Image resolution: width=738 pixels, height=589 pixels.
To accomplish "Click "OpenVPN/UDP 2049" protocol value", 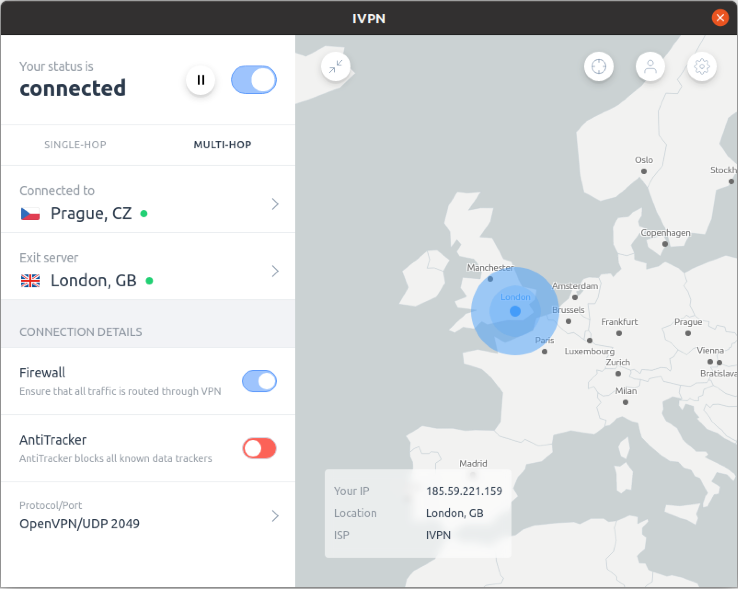I will tap(80, 524).
